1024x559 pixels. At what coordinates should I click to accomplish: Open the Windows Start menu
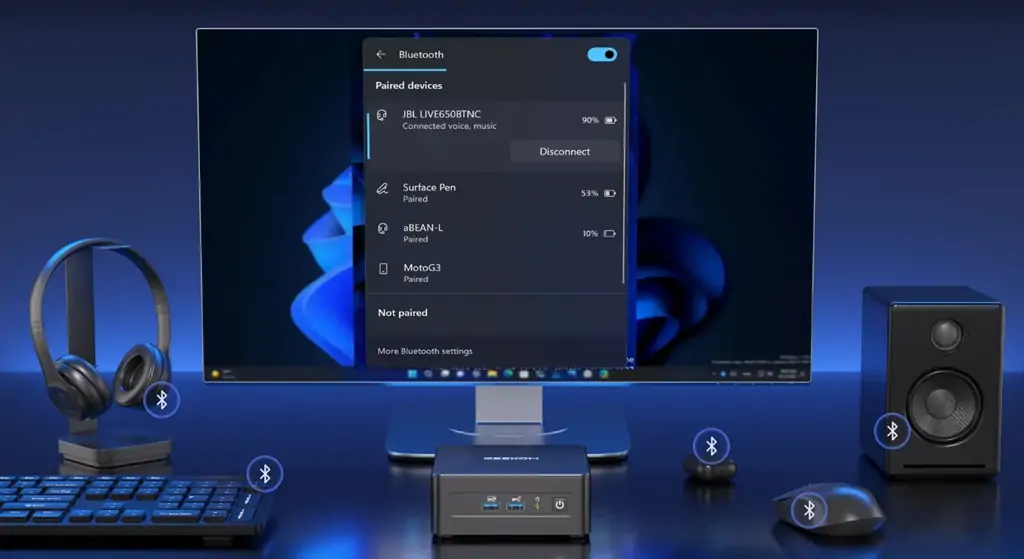click(411, 375)
